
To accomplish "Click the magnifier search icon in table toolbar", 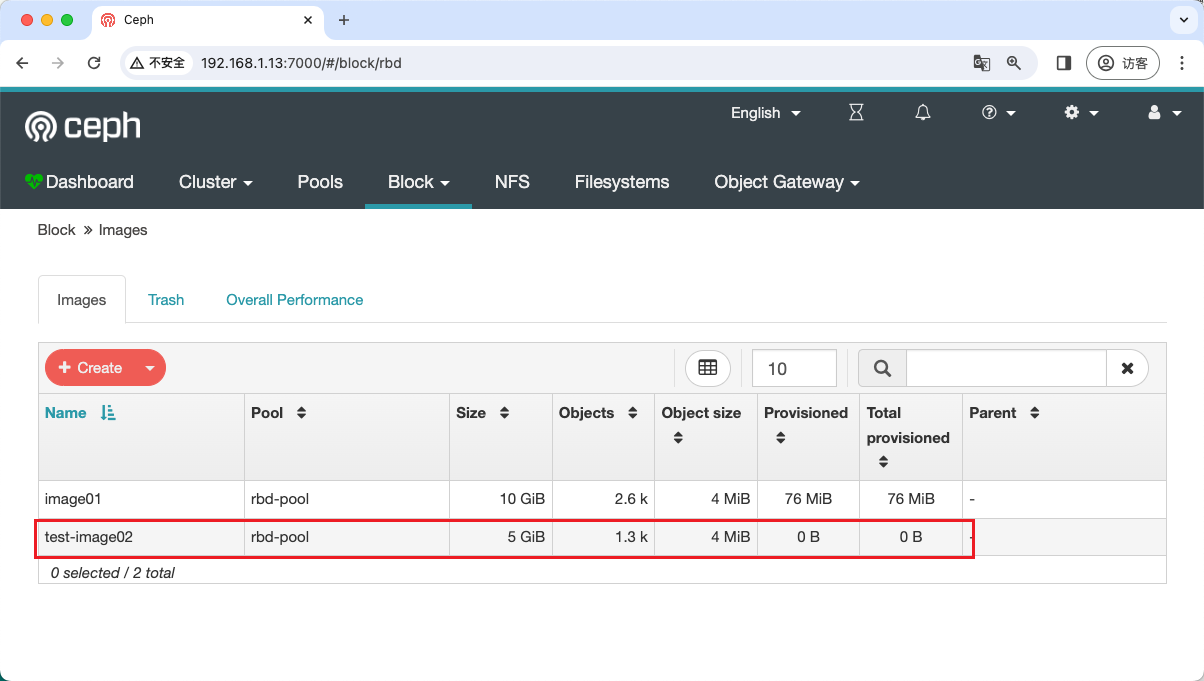I will pos(883,368).
